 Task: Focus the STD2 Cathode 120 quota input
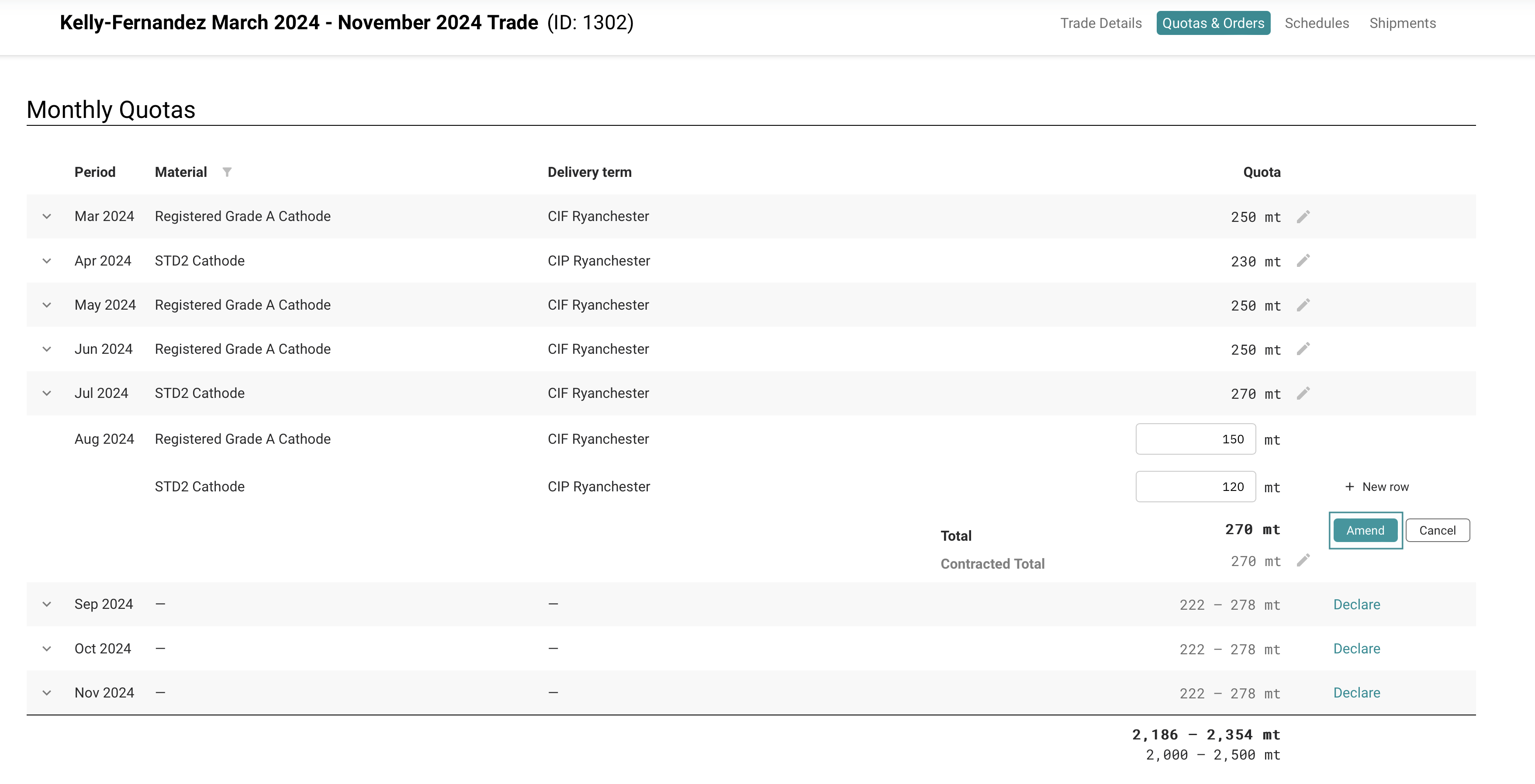pyautogui.click(x=1195, y=487)
